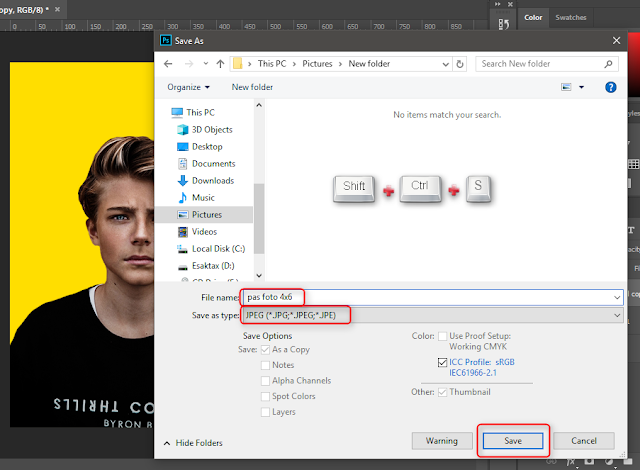Screen dimensions: 640x470
Task: Refresh the New folder location
Action: coord(460,64)
